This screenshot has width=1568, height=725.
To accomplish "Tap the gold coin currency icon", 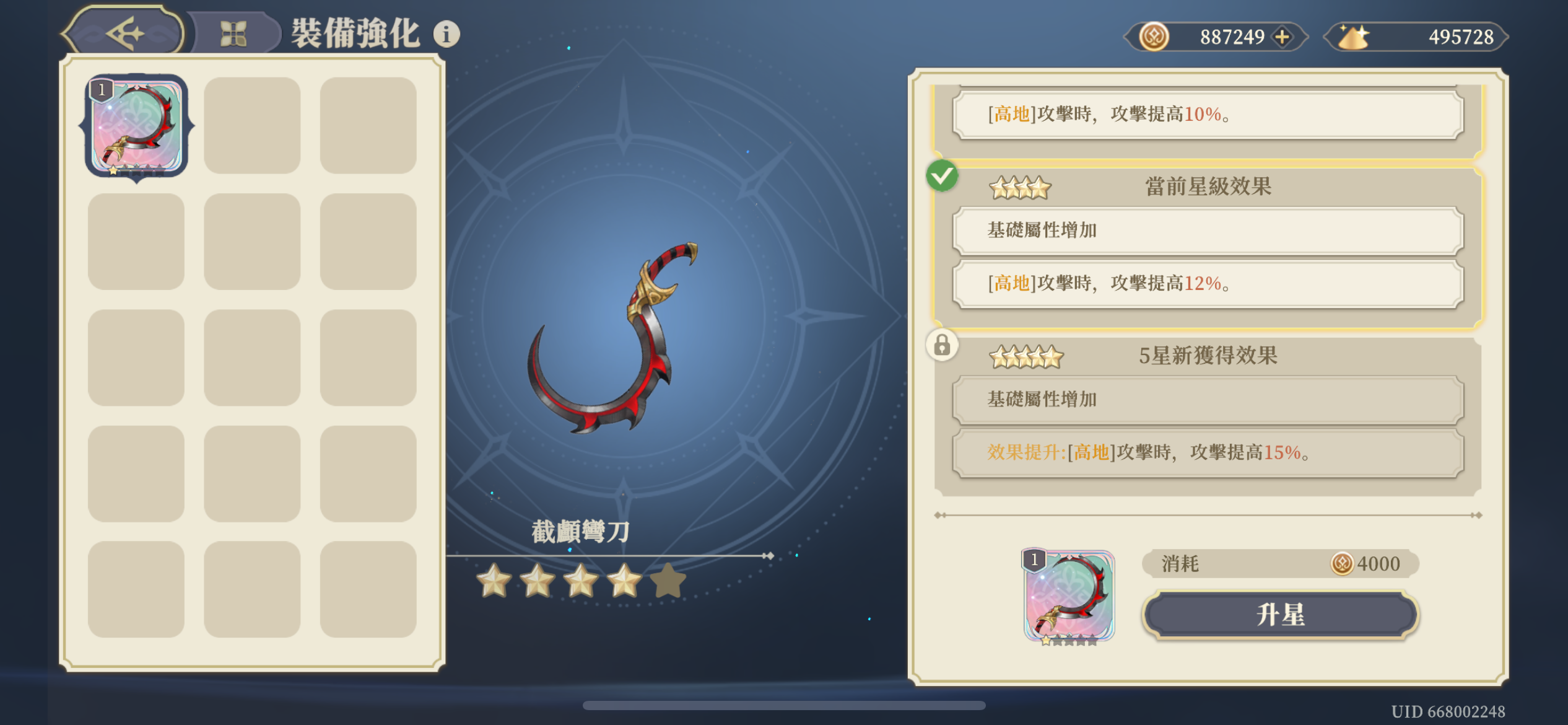I will (1154, 37).
